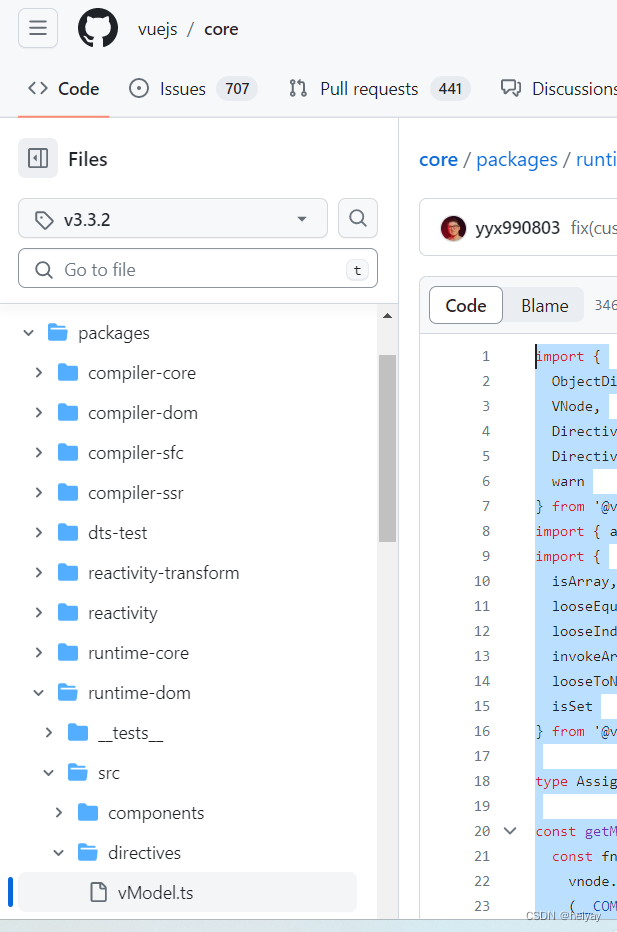Open the core repository link in header
The width and height of the screenshot is (617, 932).
(x=221, y=29)
